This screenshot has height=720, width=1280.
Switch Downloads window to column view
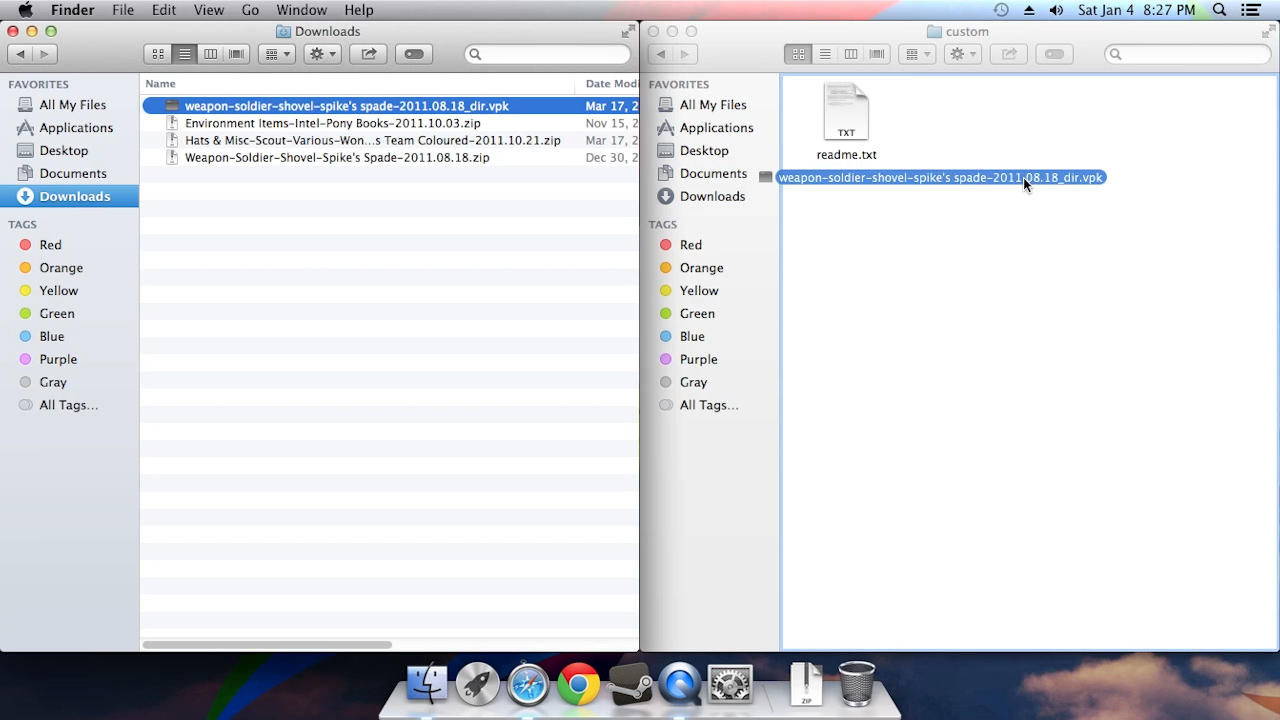click(210, 54)
